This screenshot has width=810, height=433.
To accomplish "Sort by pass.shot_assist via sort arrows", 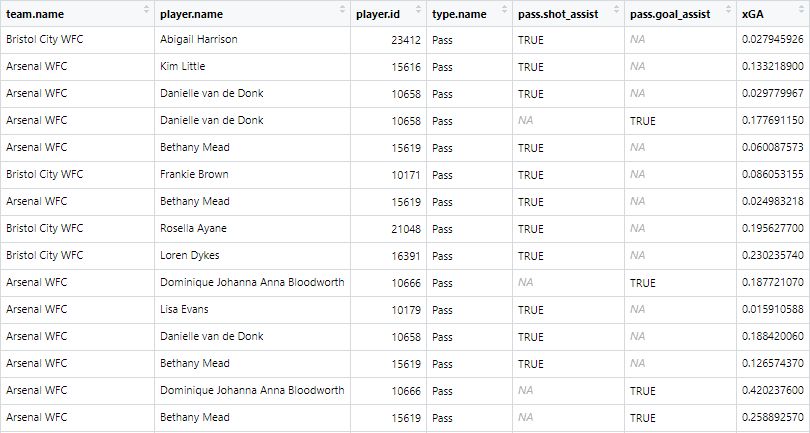I will pos(616,9).
